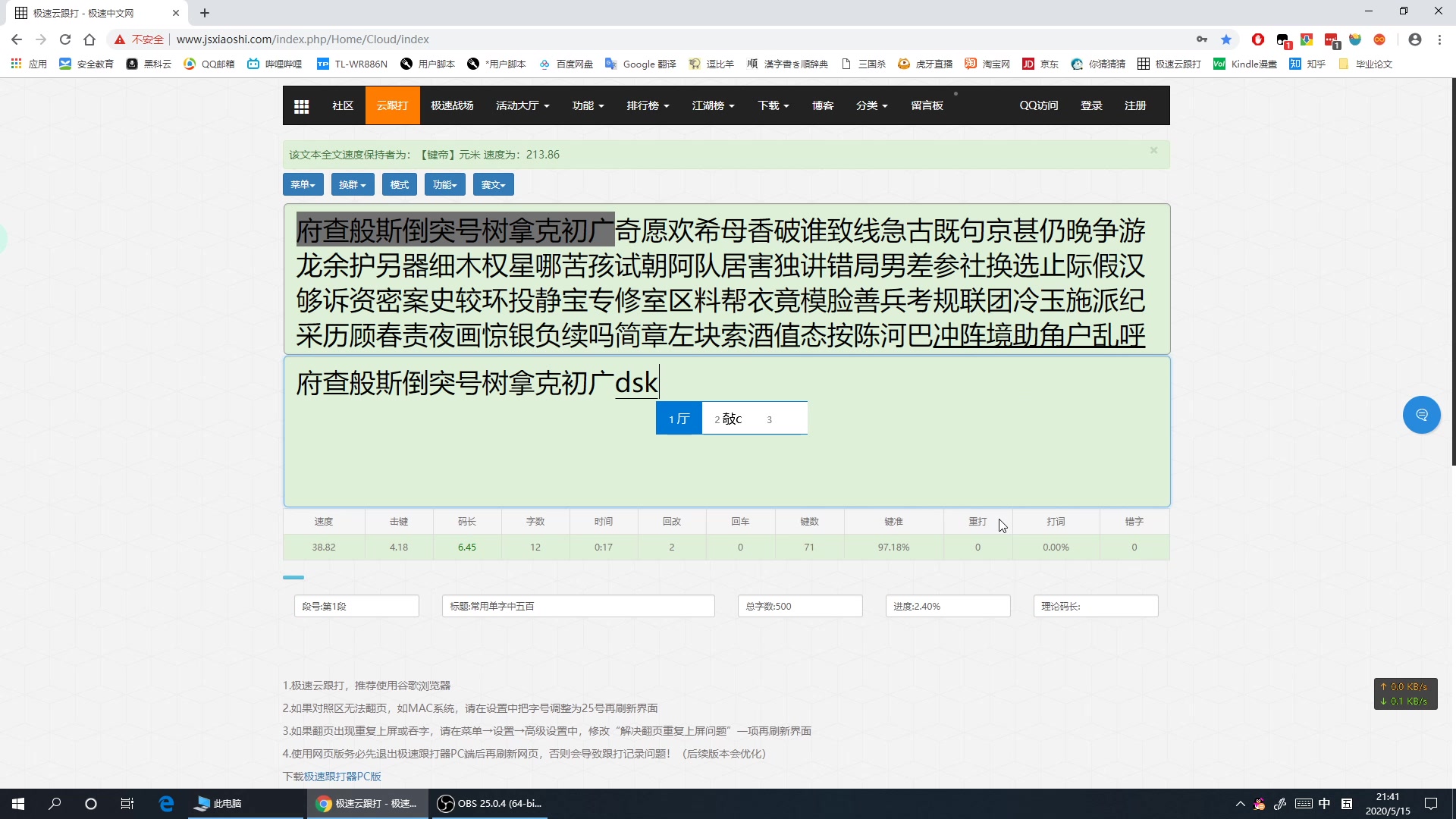Open Chrome profile avatar icon
Viewport: 1456px width, 819px height.
(1414, 39)
